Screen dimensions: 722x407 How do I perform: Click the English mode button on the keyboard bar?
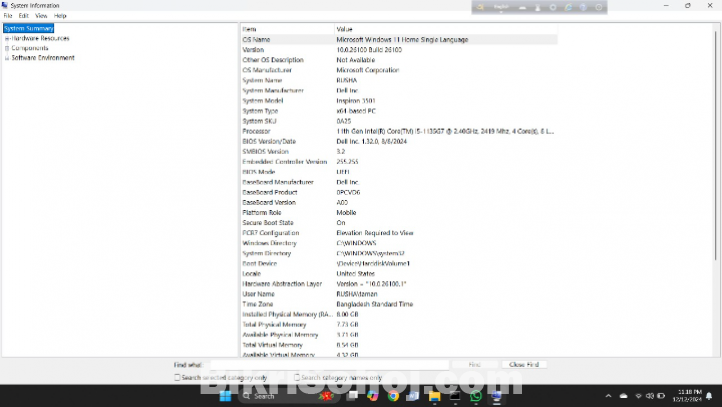501,7
